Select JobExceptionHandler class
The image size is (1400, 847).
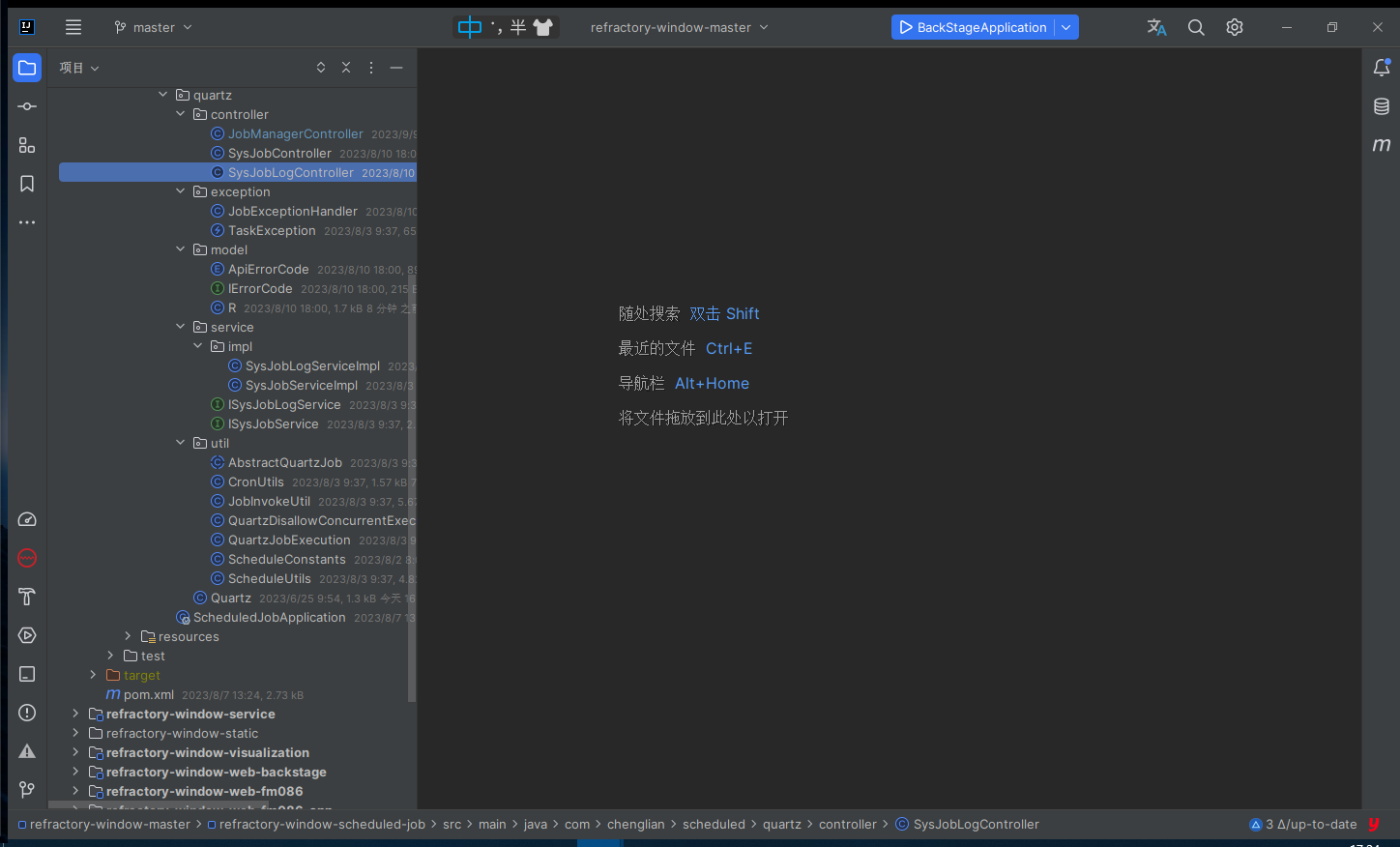tap(292, 211)
